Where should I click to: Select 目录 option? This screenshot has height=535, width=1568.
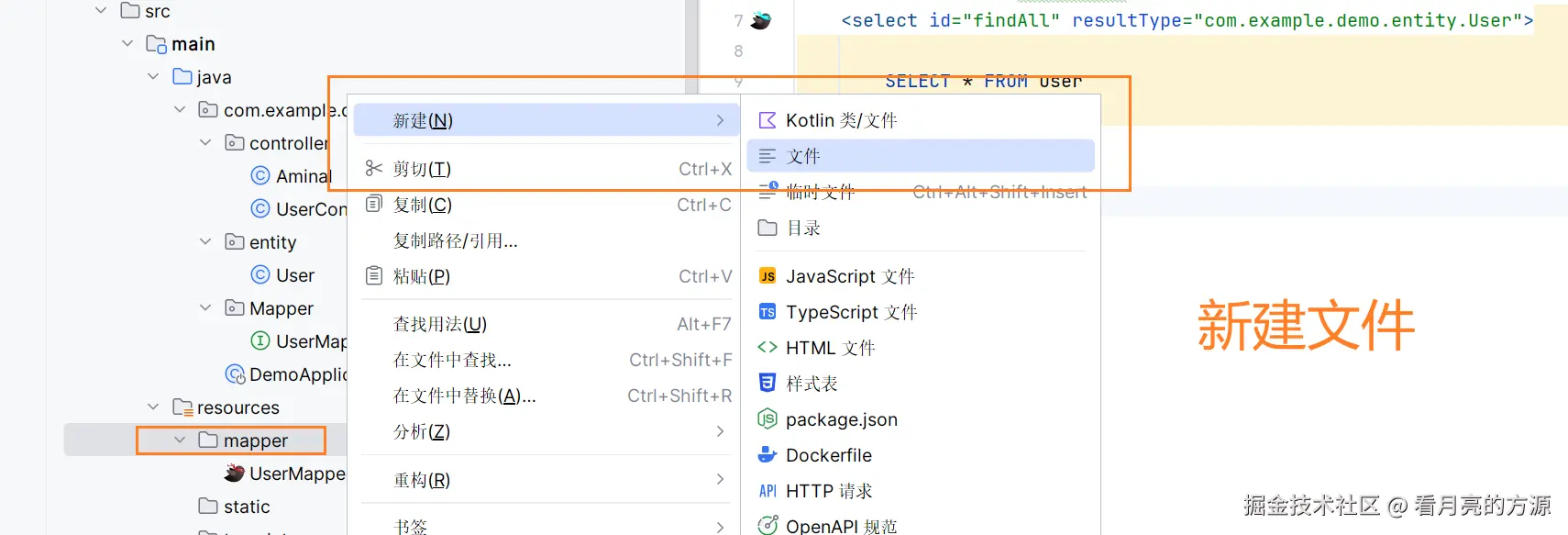pyautogui.click(x=921, y=228)
